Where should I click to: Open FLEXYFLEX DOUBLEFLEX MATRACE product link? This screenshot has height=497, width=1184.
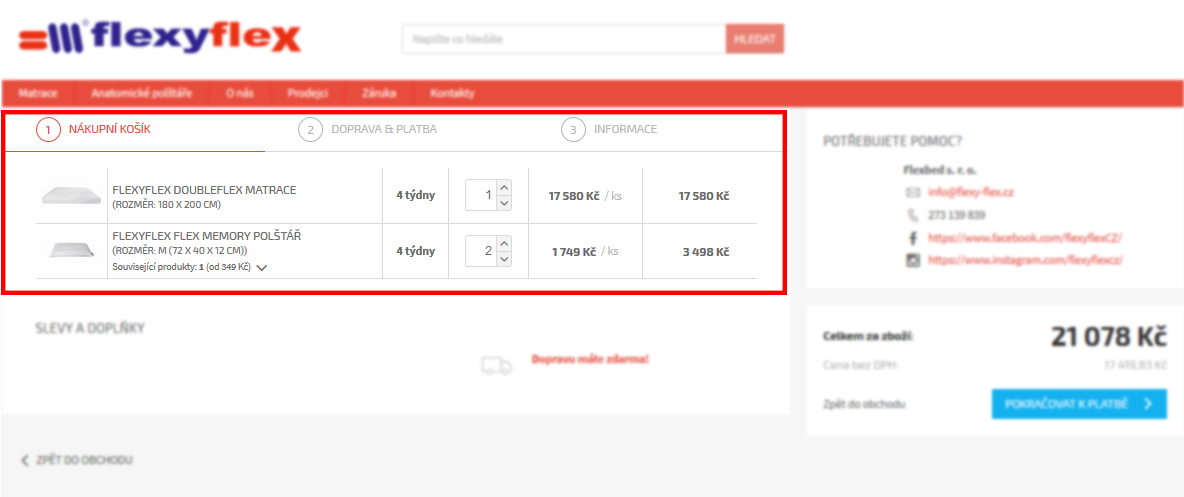(205, 190)
